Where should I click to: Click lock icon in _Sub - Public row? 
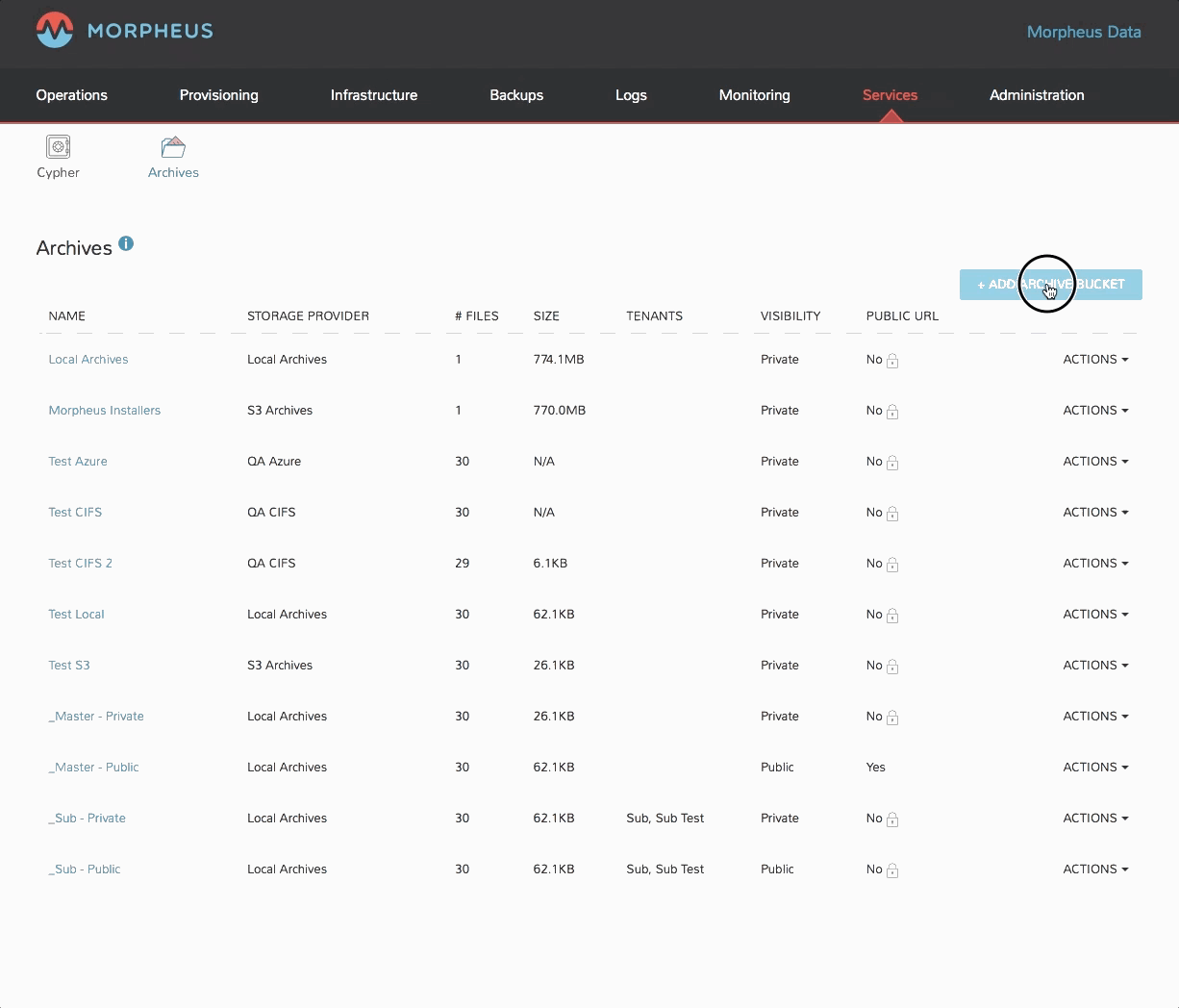[892, 870]
